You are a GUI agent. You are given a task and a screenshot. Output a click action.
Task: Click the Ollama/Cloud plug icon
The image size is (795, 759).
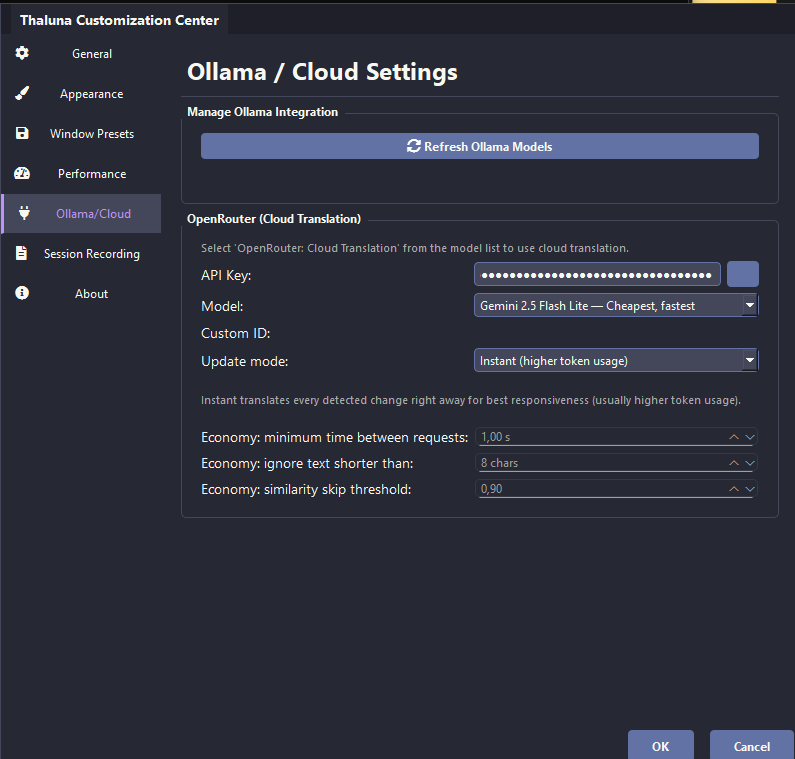coord(24,213)
